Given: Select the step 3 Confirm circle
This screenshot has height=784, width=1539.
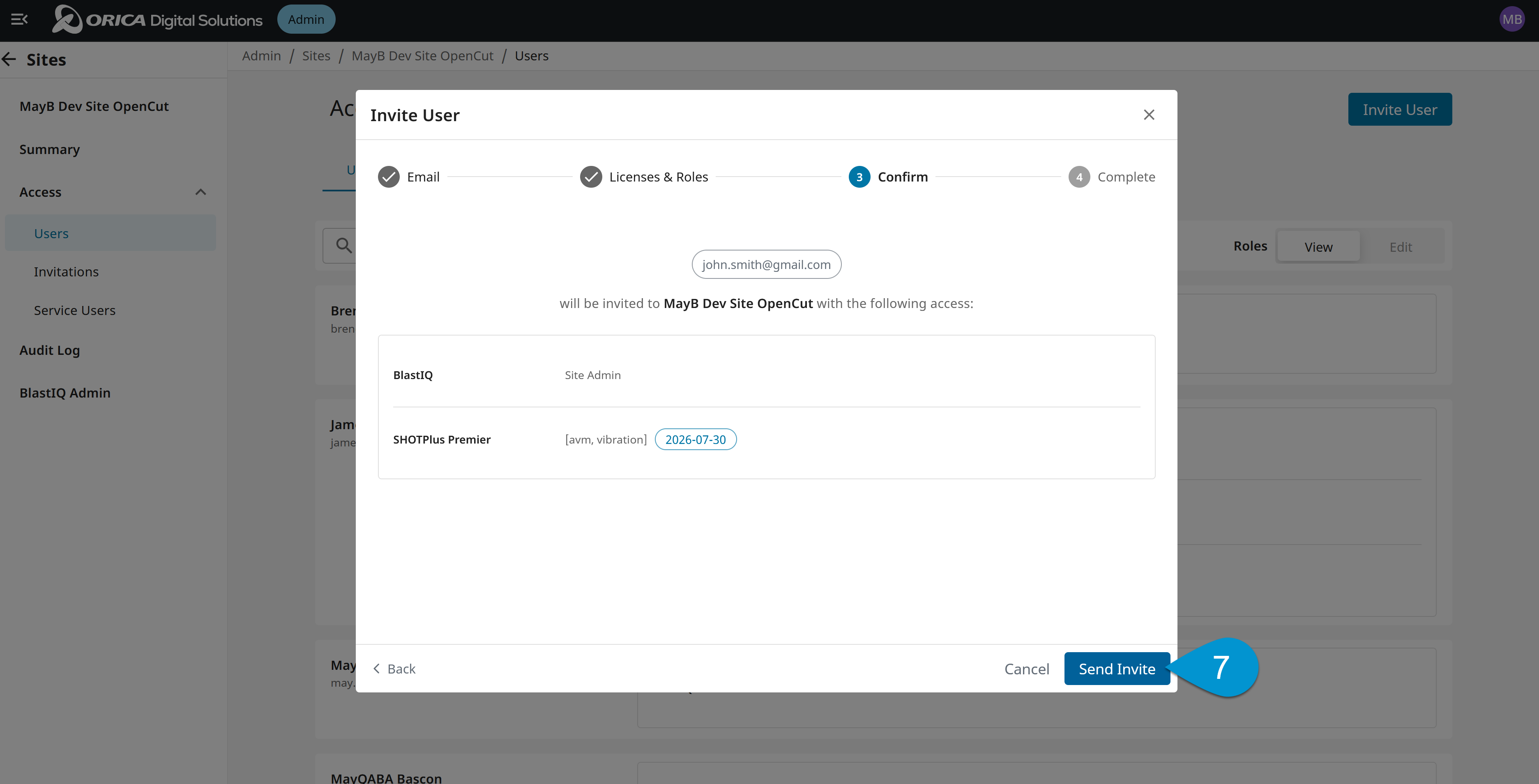Looking at the screenshot, I should [859, 177].
